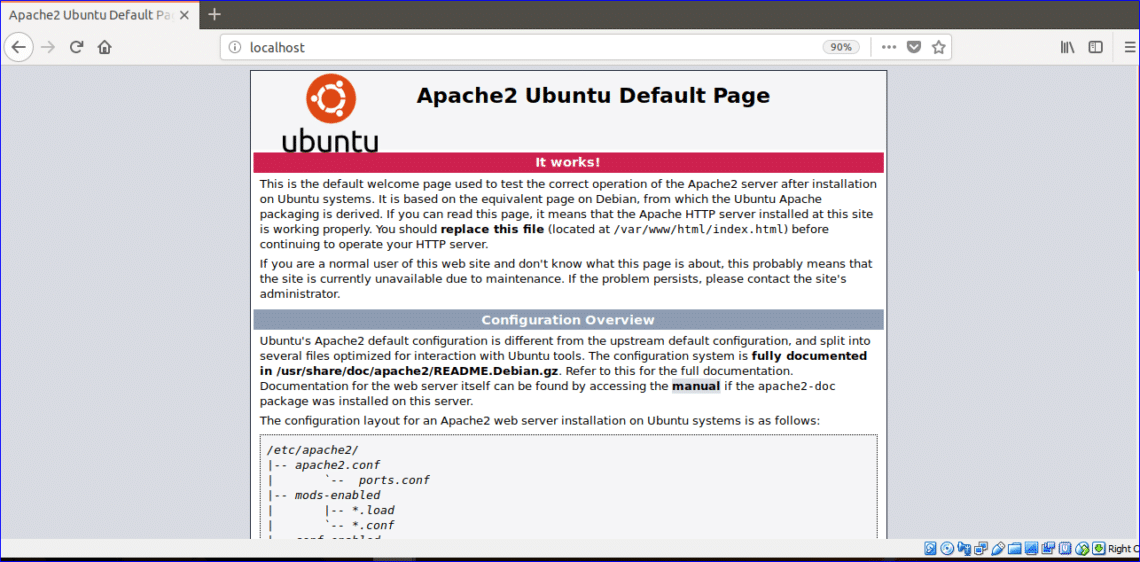Show site information for localhost

tap(234, 47)
